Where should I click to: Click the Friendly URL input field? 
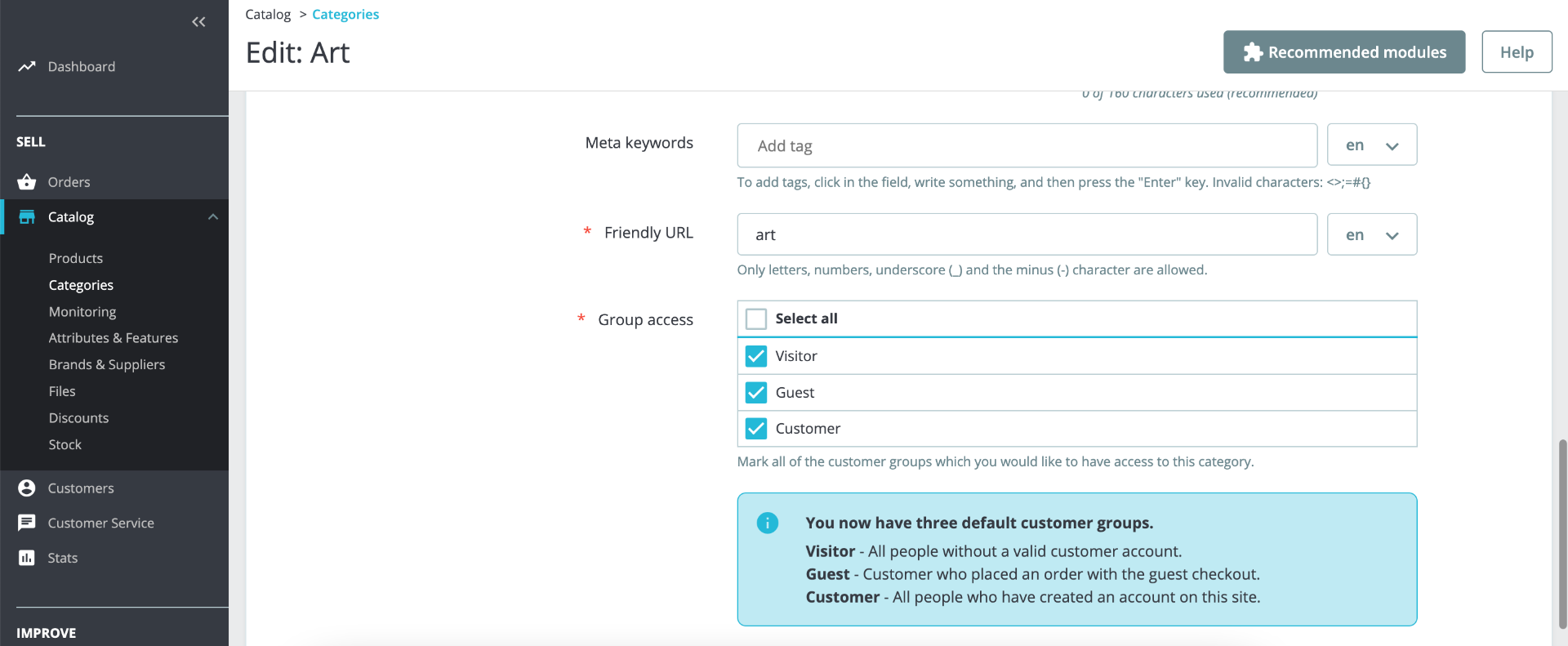pos(1027,235)
